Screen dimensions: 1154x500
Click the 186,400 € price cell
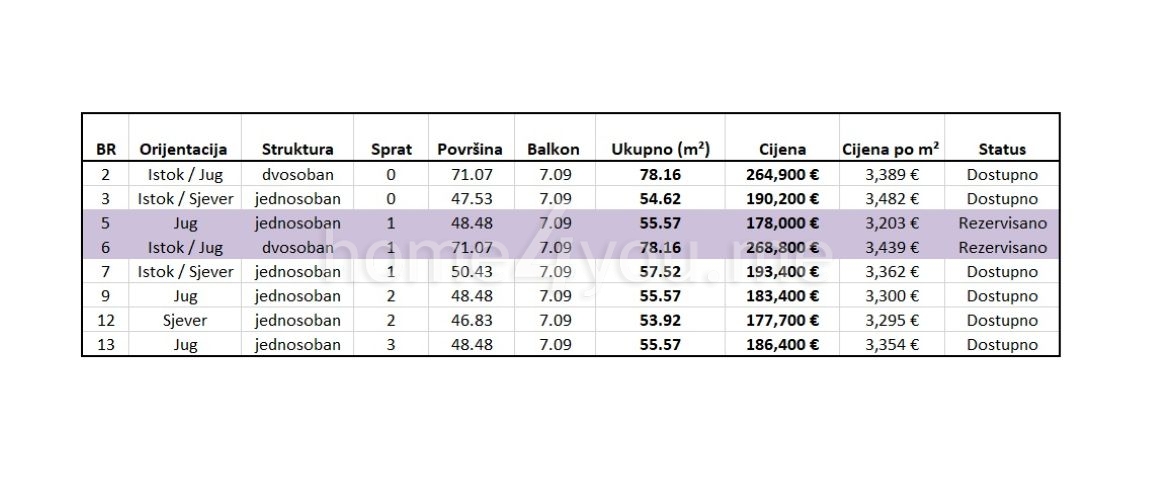pos(782,345)
